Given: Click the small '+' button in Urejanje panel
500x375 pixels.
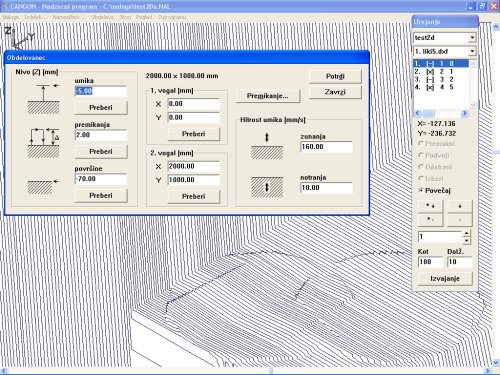Looking at the screenshot, I should pos(460,206).
